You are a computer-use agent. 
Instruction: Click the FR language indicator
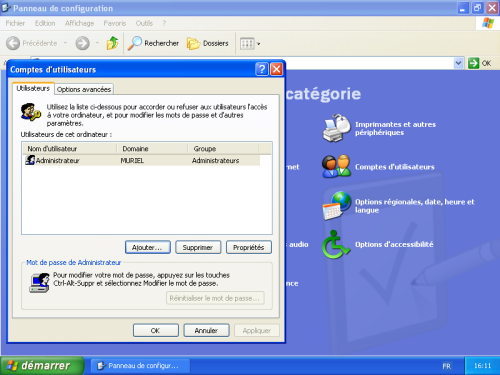click(447, 366)
